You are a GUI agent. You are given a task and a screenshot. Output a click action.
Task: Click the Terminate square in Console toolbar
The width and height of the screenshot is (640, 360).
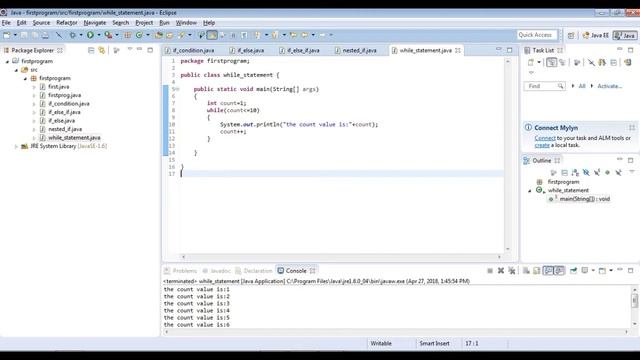coord(490,271)
